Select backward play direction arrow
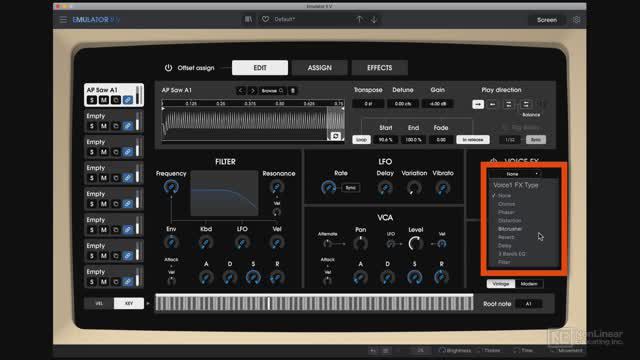This screenshot has width=640, height=360. coord(493,104)
